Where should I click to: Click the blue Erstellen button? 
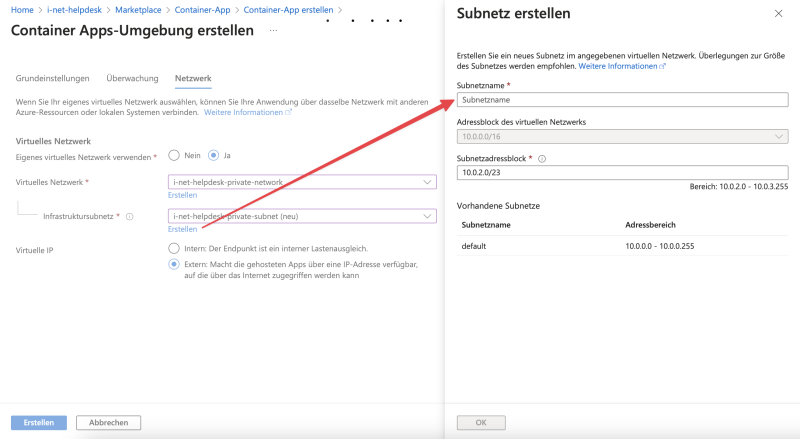[x=39, y=423]
